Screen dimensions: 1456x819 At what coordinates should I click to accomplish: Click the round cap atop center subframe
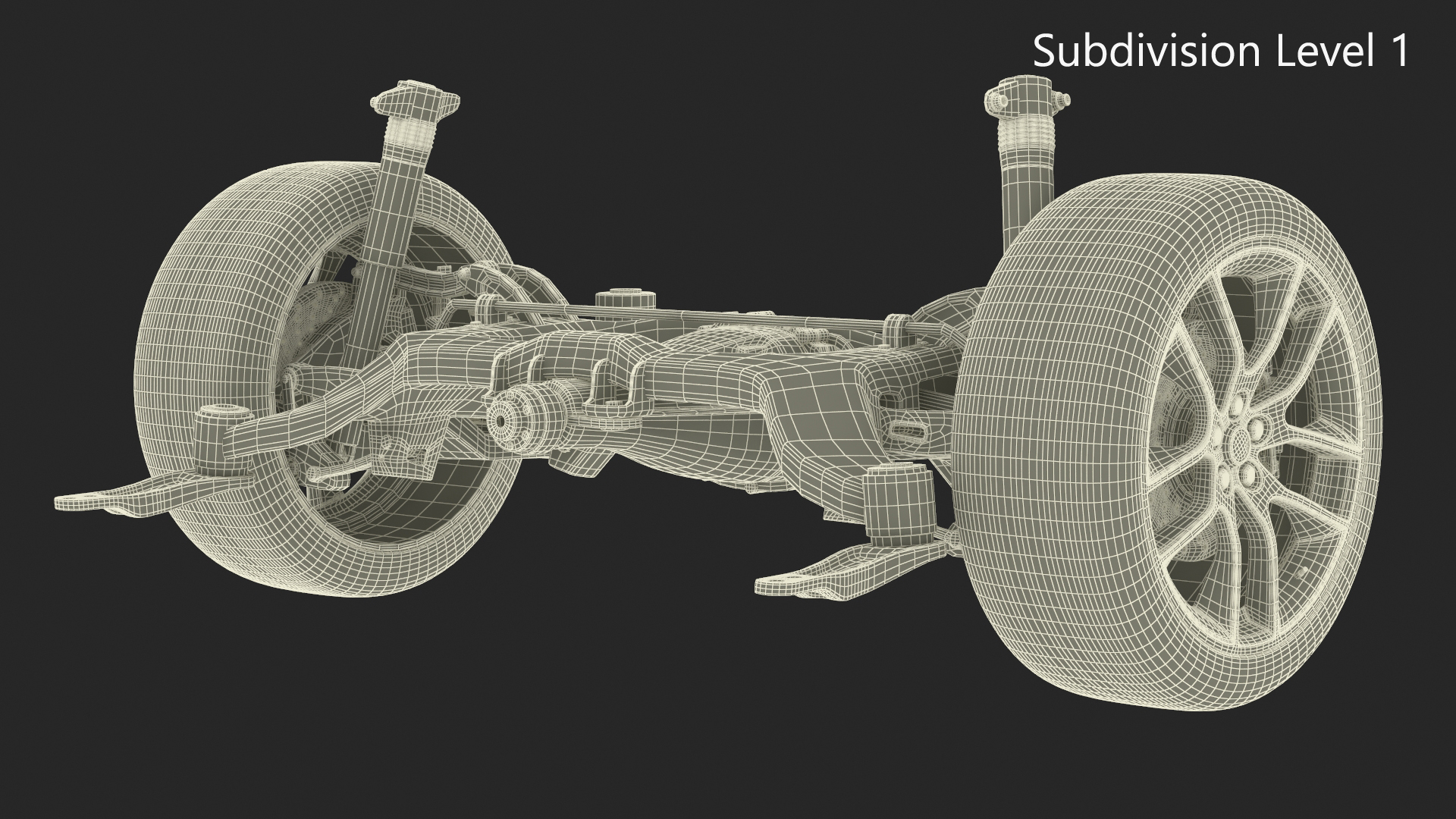pyautogui.click(x=625, y=297)
